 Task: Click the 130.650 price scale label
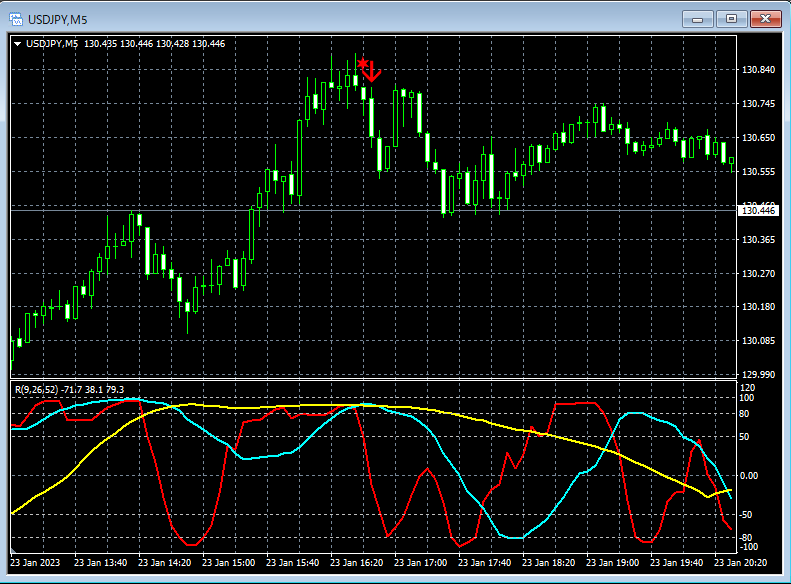tap(758, 137)
